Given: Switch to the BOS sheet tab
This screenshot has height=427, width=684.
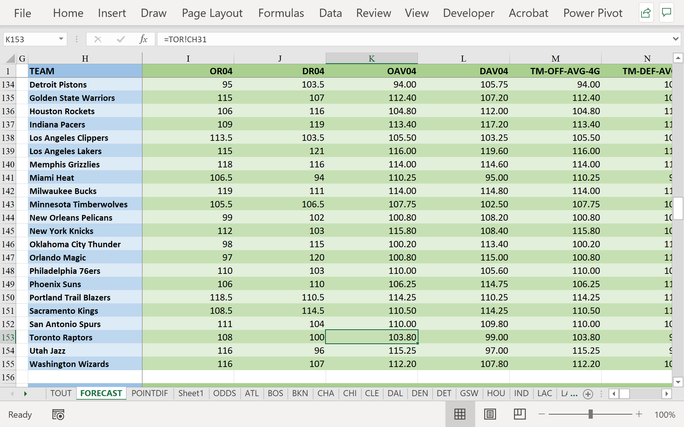Looking at the screenshot, I should pos(275,393).
